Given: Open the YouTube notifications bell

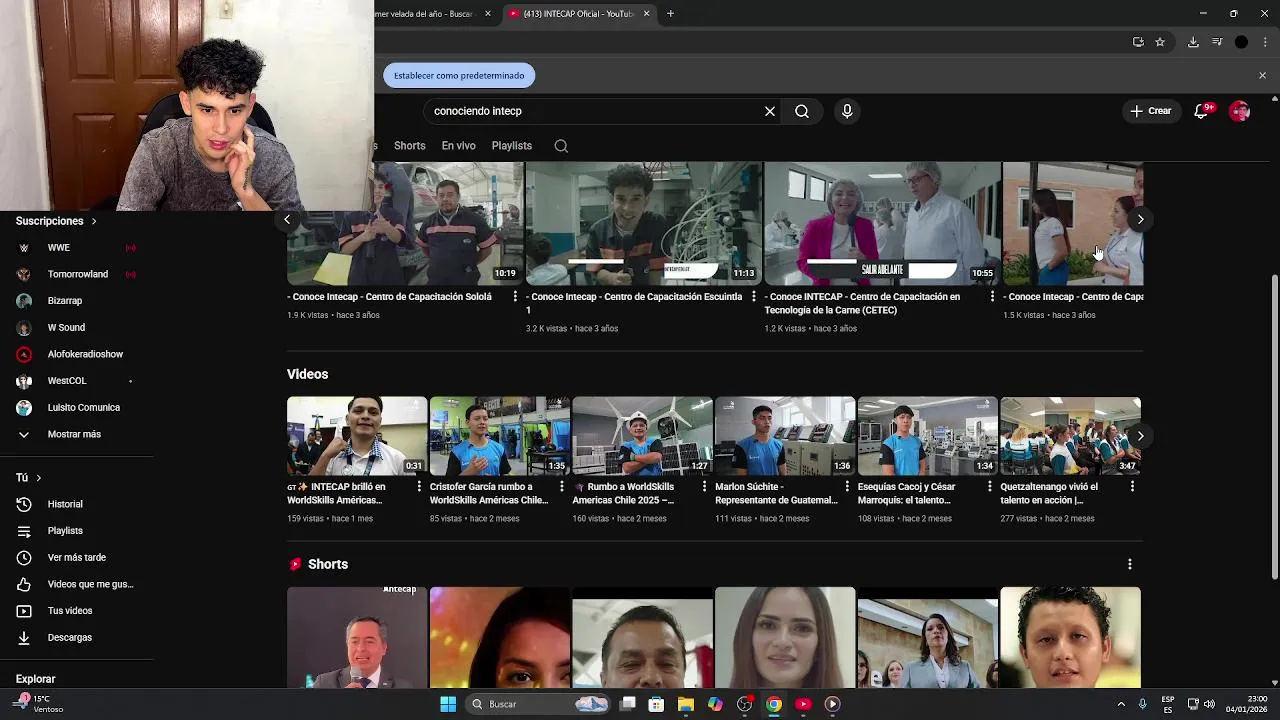Looking at the screenshot, I should 1201,111.
